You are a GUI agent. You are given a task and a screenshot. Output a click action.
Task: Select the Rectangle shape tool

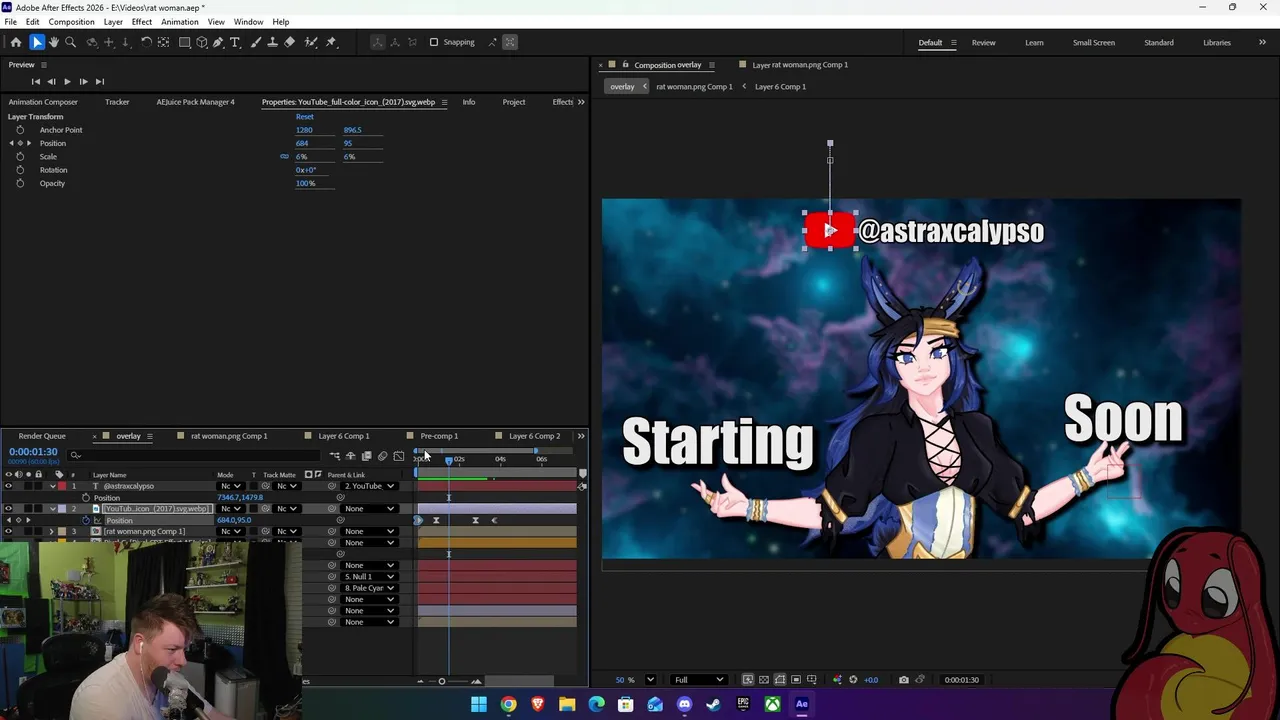(184, 42)
